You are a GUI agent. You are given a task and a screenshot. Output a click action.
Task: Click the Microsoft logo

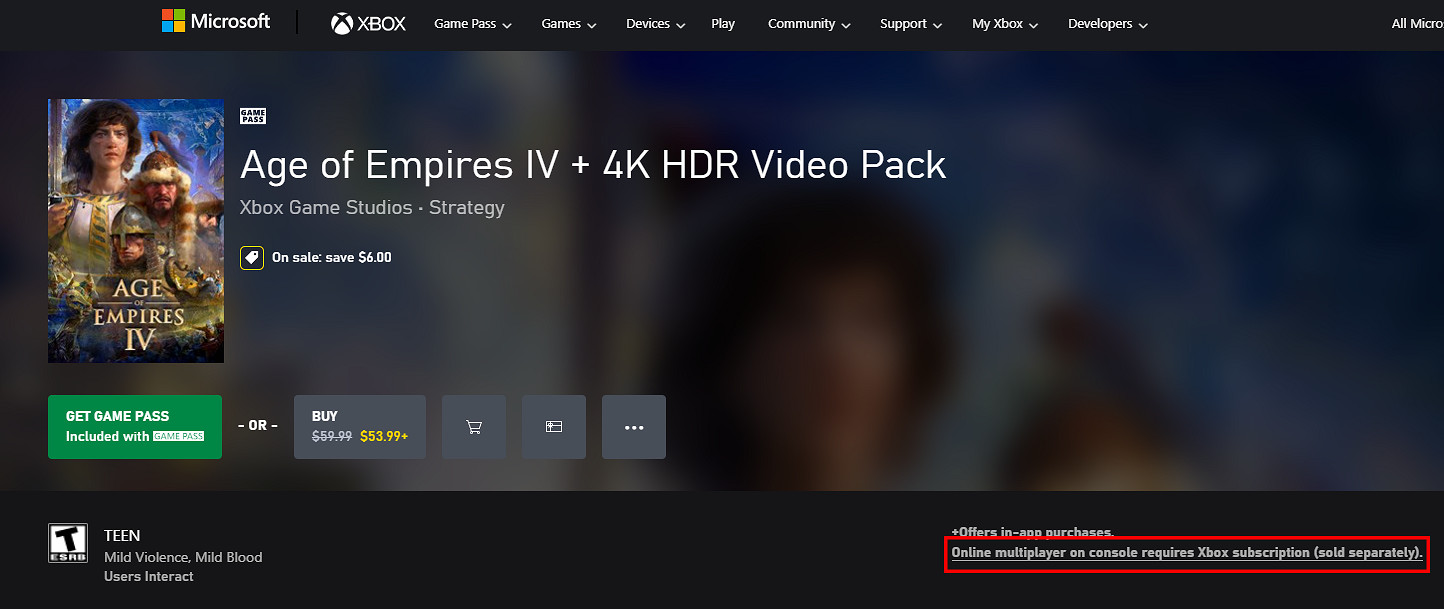coord(216,22)
